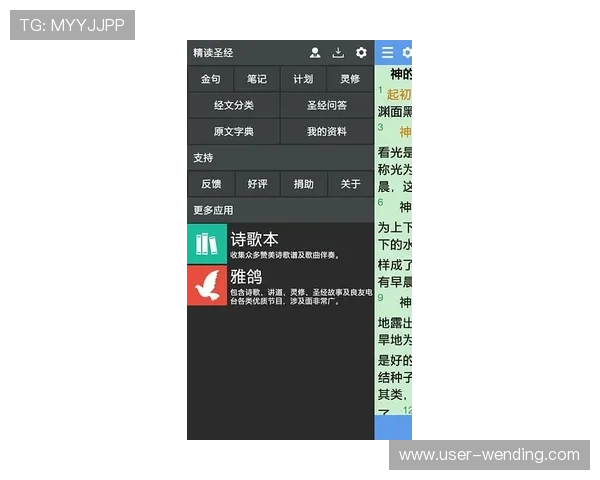
Task: Open the 诗歌本 bookshelf app icon
Action: point(207,243)
